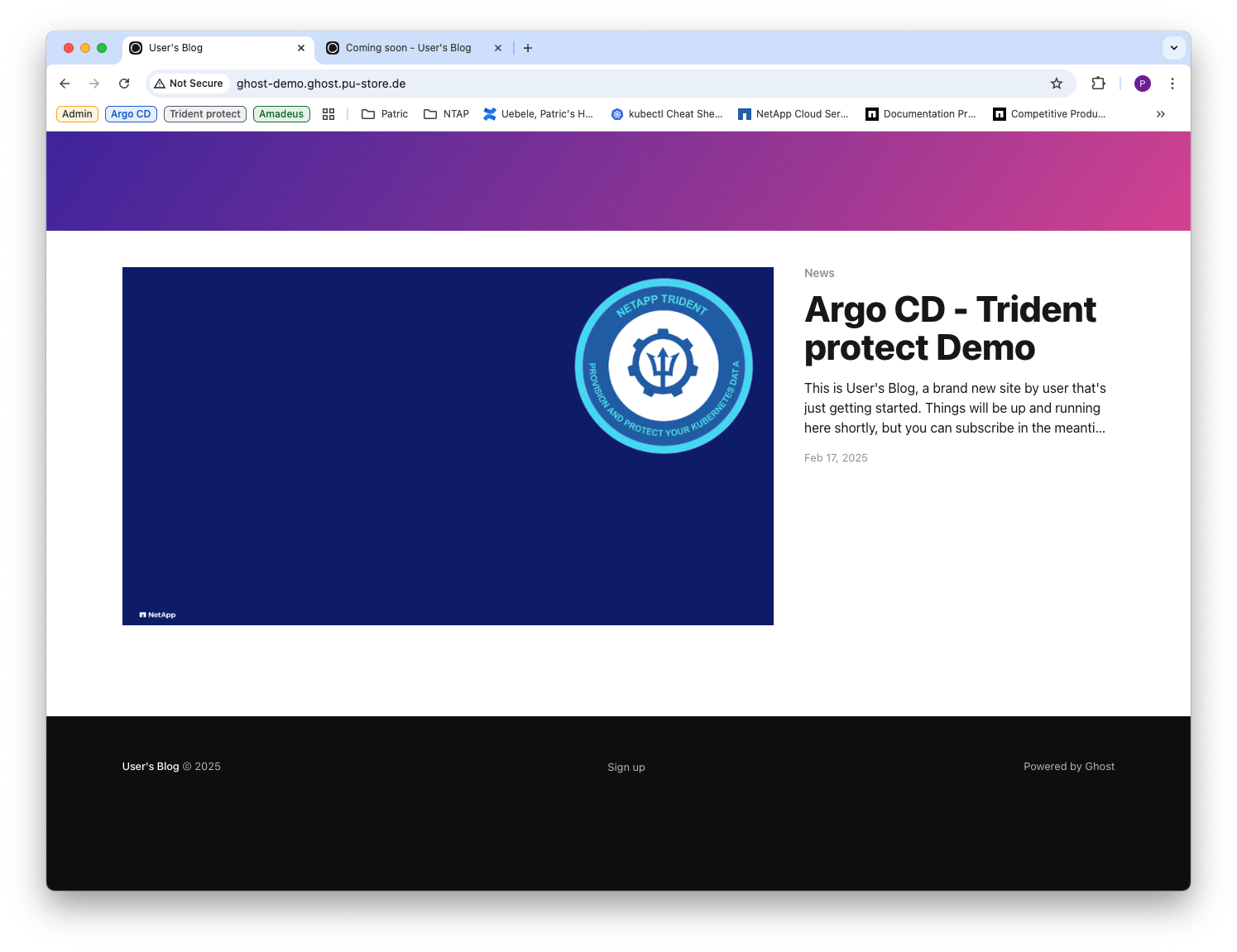Show more hidden bookmarks
The width and height of the screenshot is (1237, 952).
pyautogui.click(x=1161, y=114)
